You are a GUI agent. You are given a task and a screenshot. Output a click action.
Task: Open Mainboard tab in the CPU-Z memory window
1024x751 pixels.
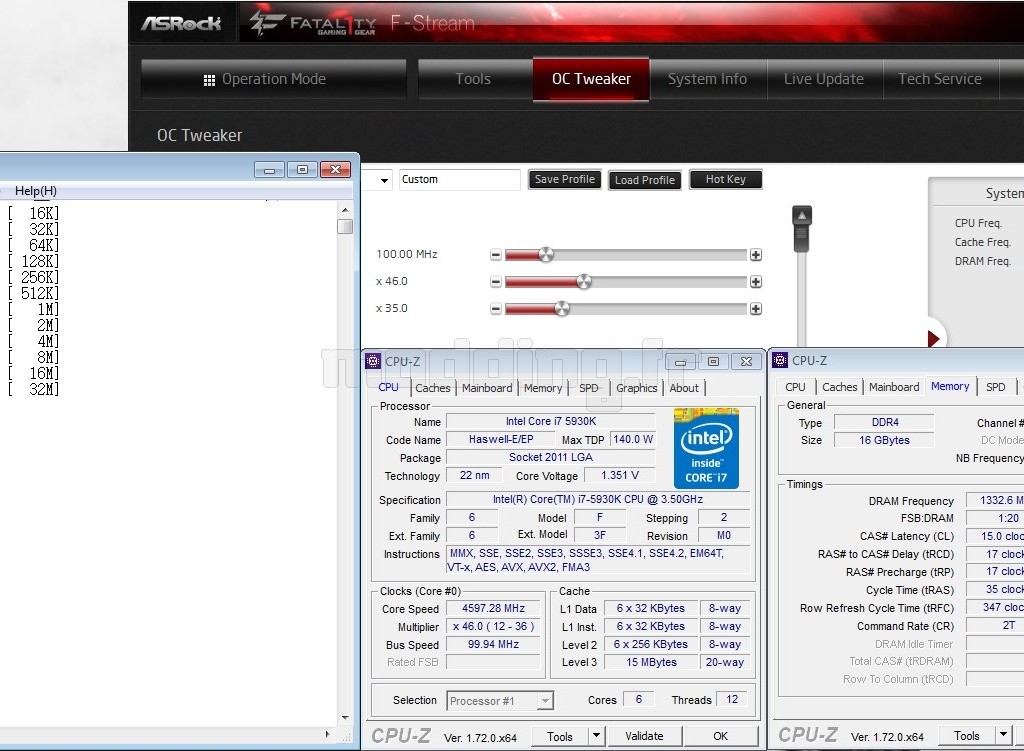[894, 387]
